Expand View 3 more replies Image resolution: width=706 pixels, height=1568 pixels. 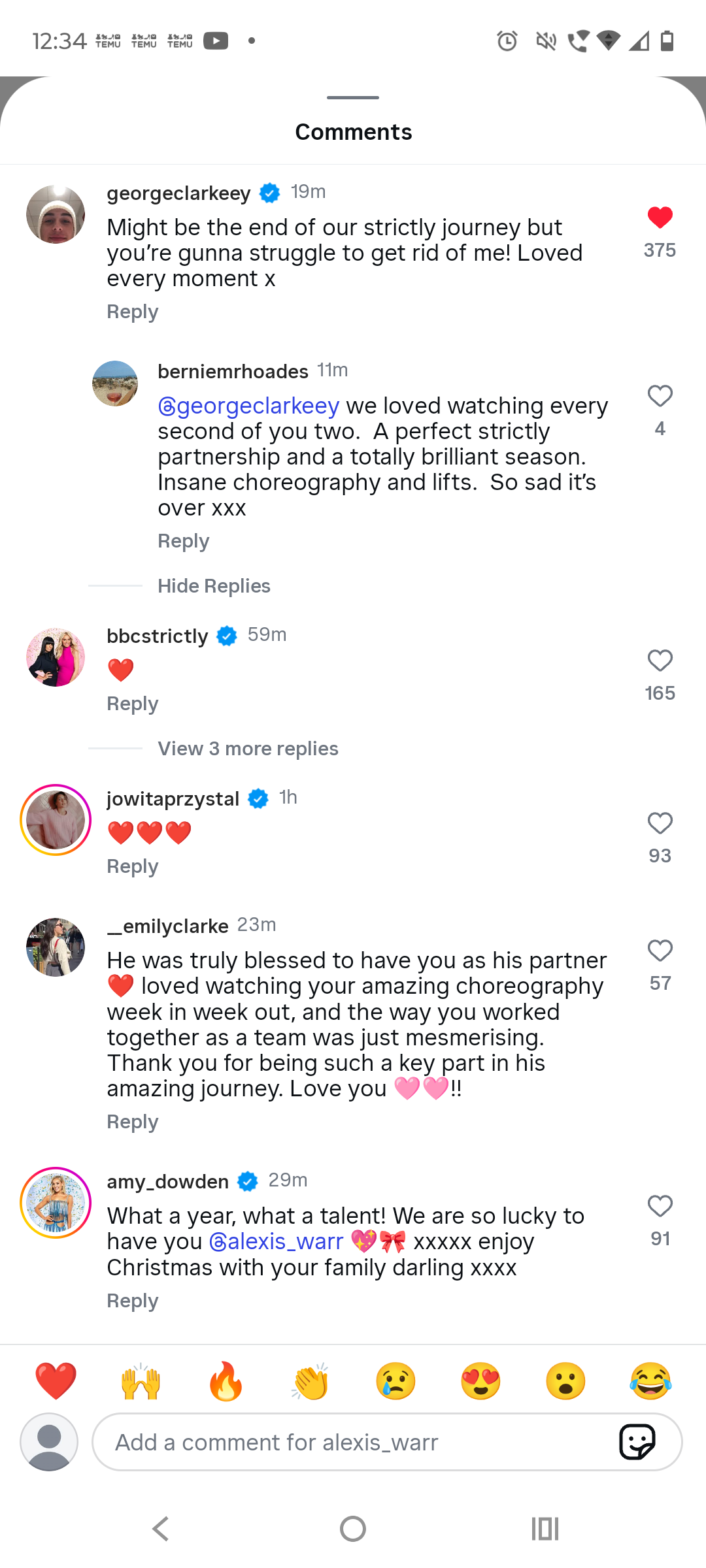[x=248, y=749]
